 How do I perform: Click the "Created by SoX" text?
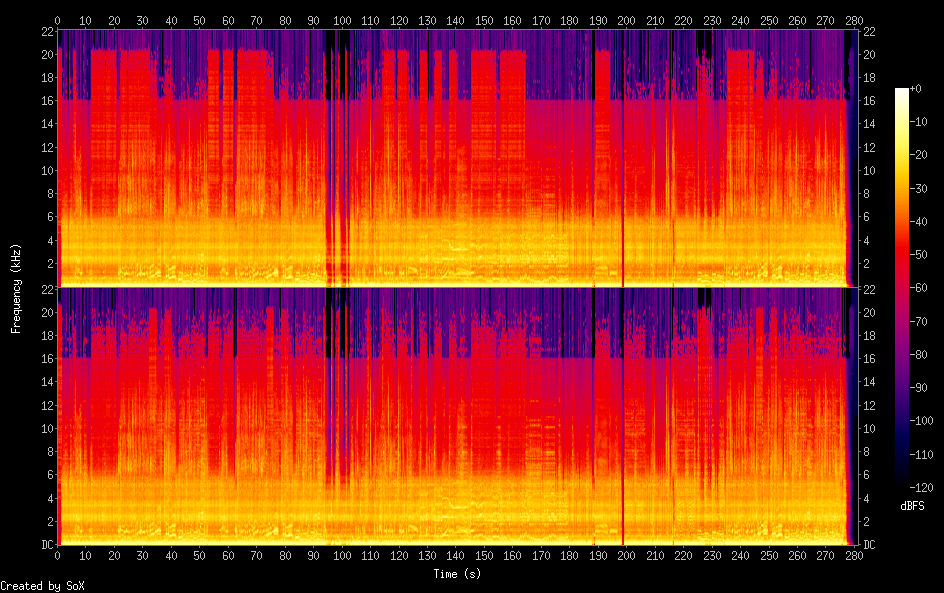coord(42,586)
